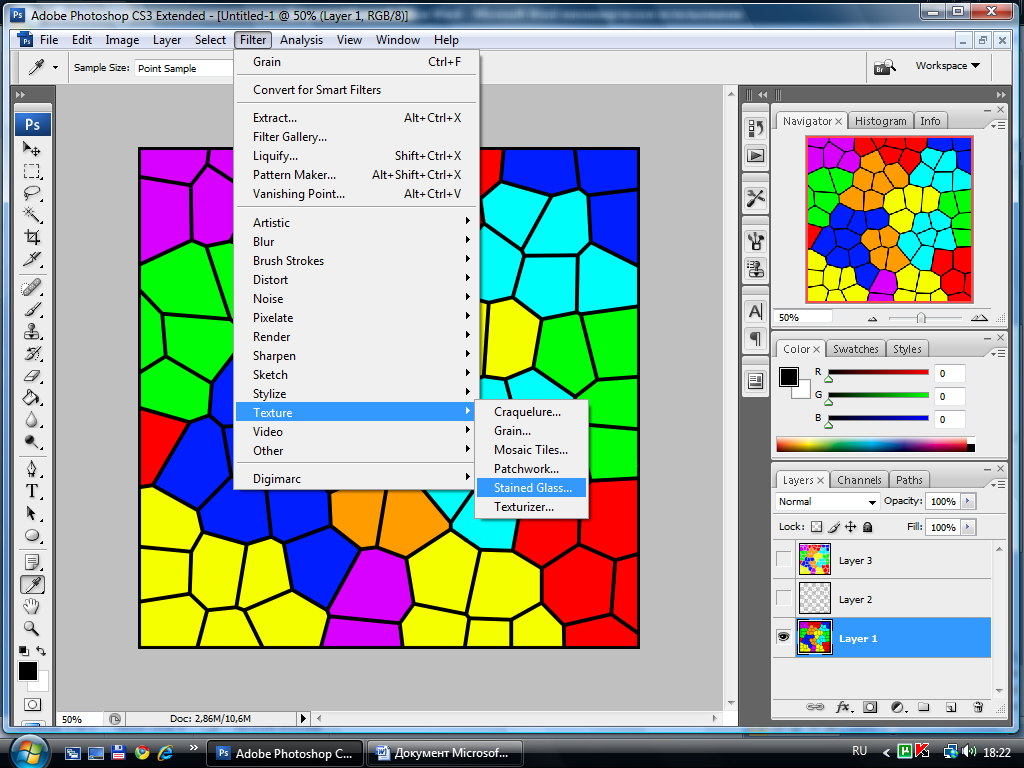Select the Type tool
1024x768 pixels.
tap(32, 491)
